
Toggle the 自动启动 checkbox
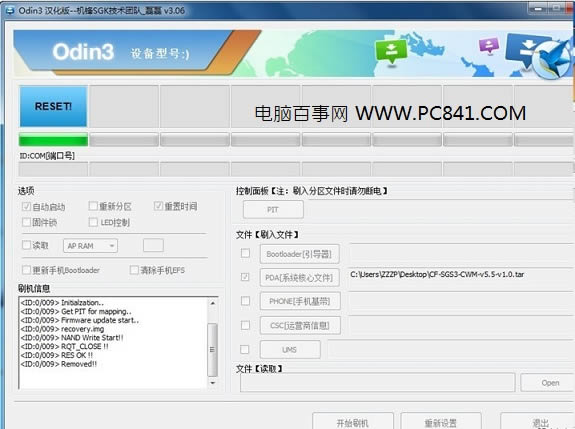[x=26, y=206]
